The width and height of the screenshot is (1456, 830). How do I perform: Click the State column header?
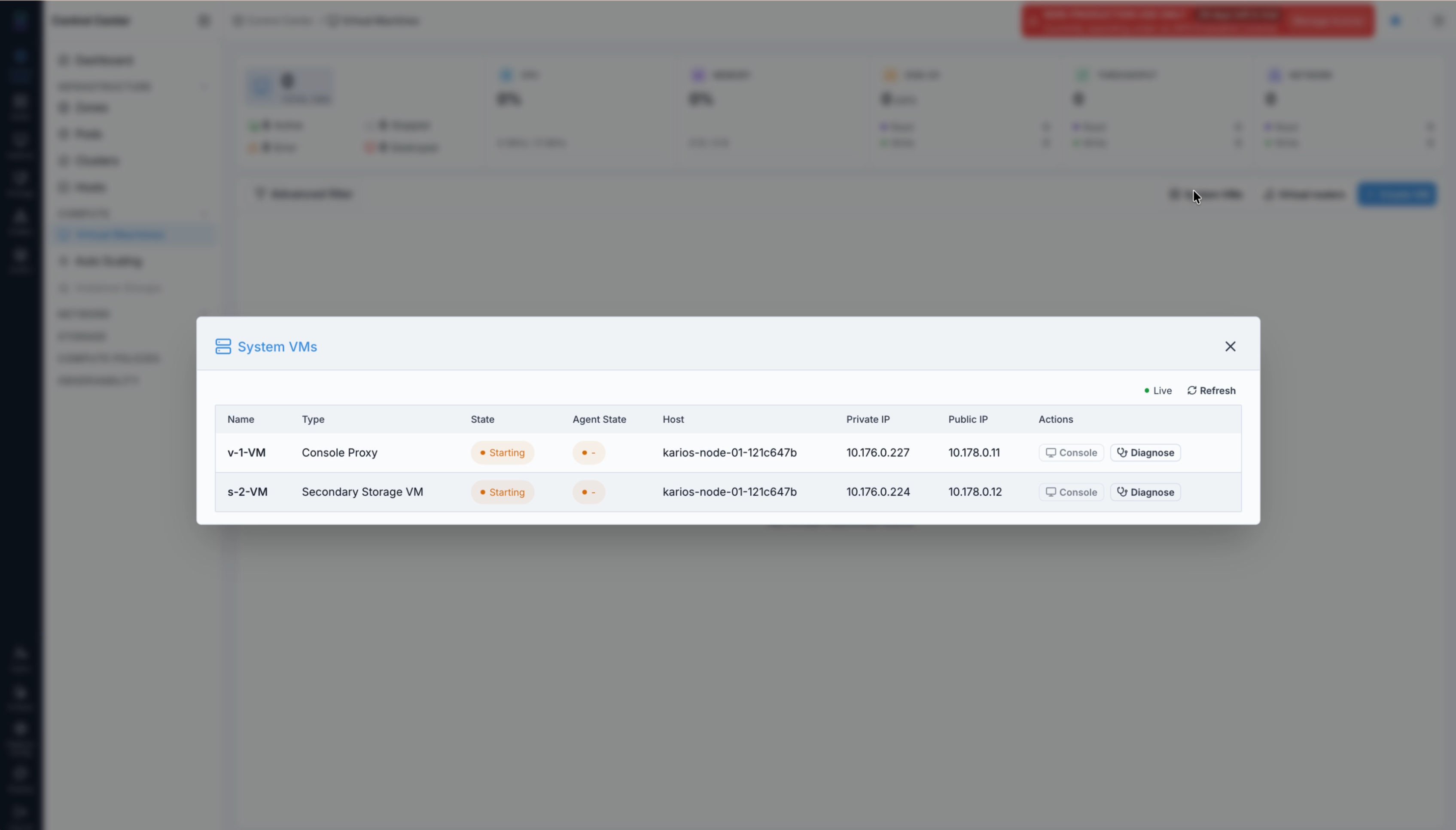coord(482,420)
